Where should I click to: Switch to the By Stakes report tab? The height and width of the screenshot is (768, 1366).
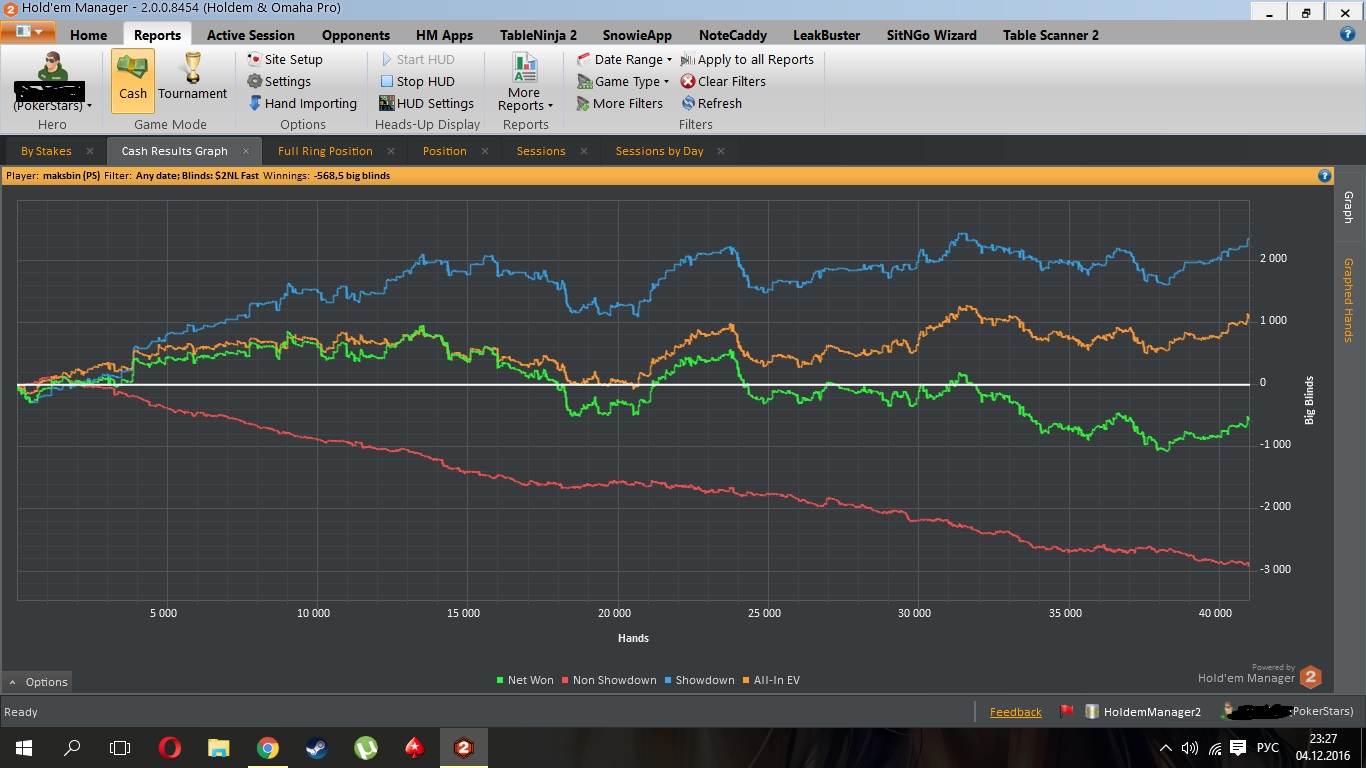46,151
